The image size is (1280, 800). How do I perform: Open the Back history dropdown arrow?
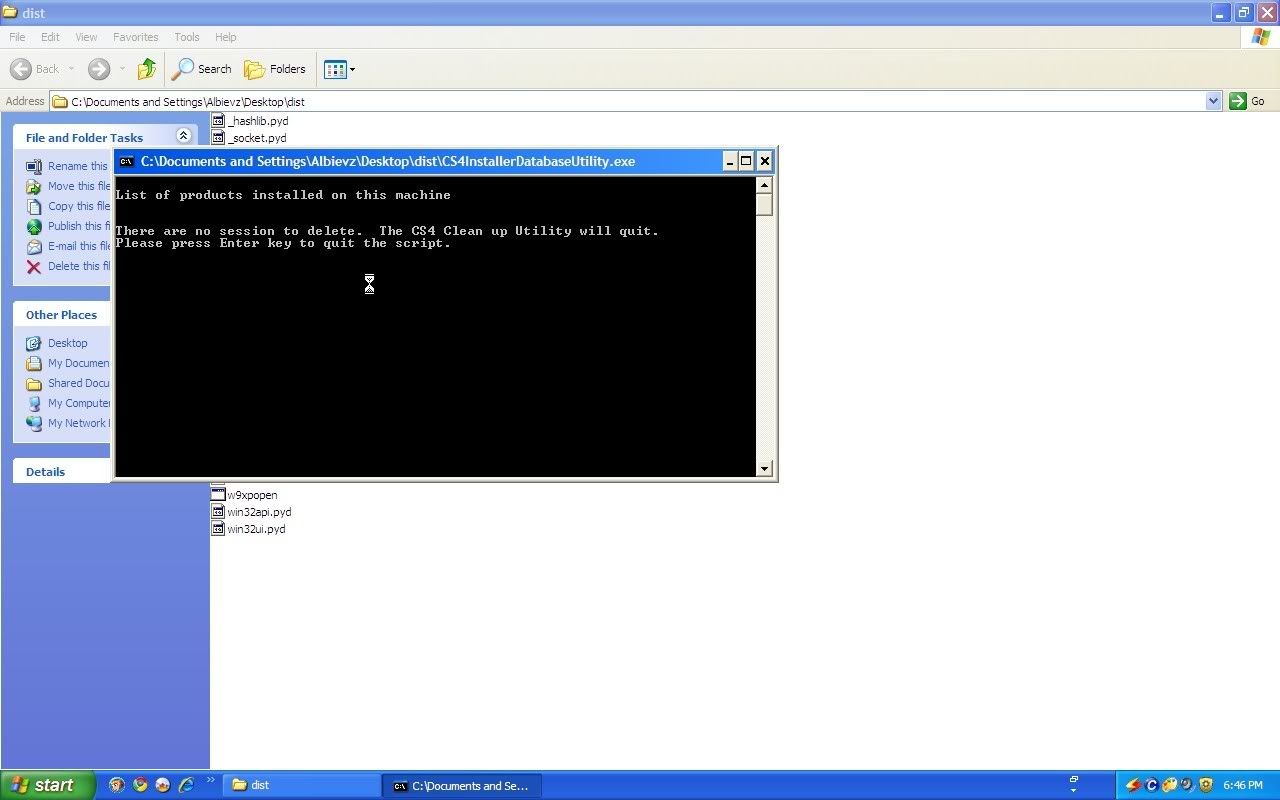[71, 69]
